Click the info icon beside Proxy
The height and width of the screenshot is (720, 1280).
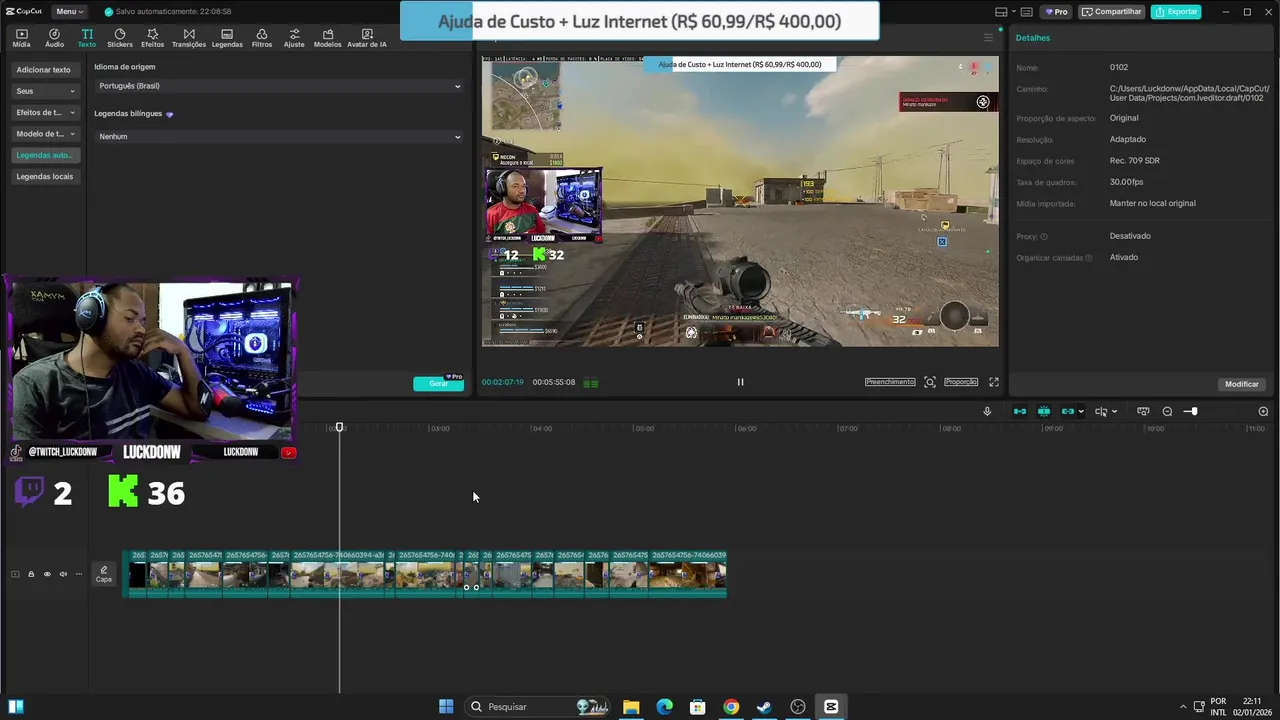tap(1044, 237)
